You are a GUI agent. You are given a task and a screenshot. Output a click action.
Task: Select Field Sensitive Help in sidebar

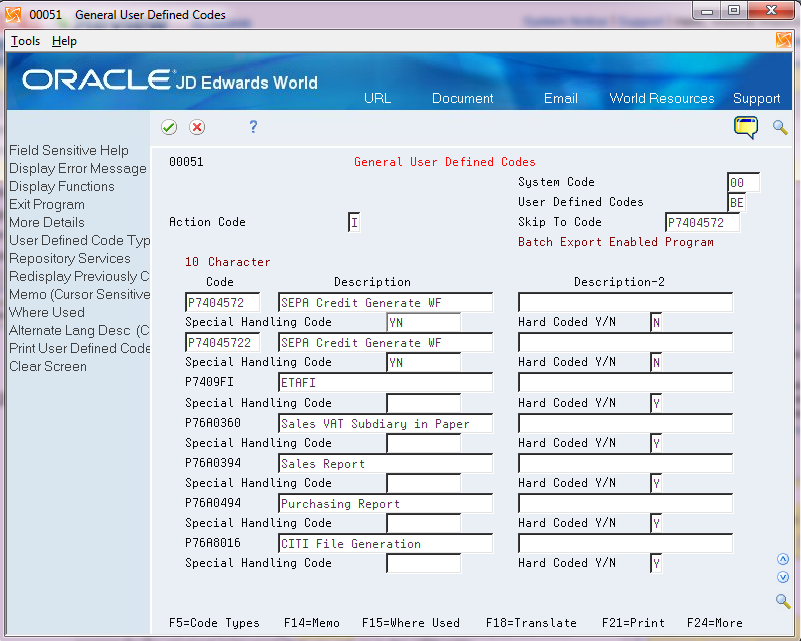click(69, 150)
